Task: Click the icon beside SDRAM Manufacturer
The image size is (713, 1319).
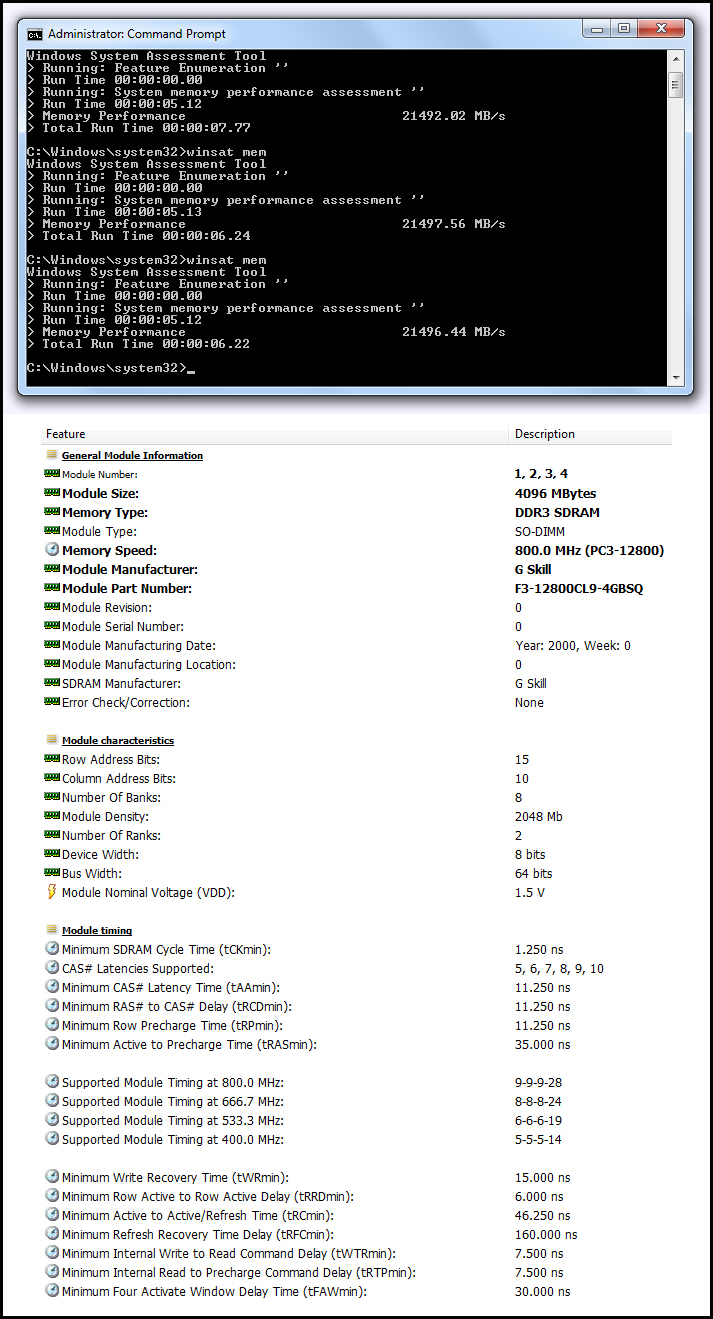Action: click(x=52, y=683)
